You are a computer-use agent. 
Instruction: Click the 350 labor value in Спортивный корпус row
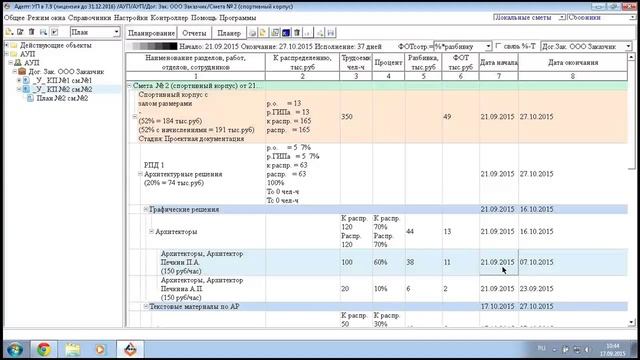point(347,117)
